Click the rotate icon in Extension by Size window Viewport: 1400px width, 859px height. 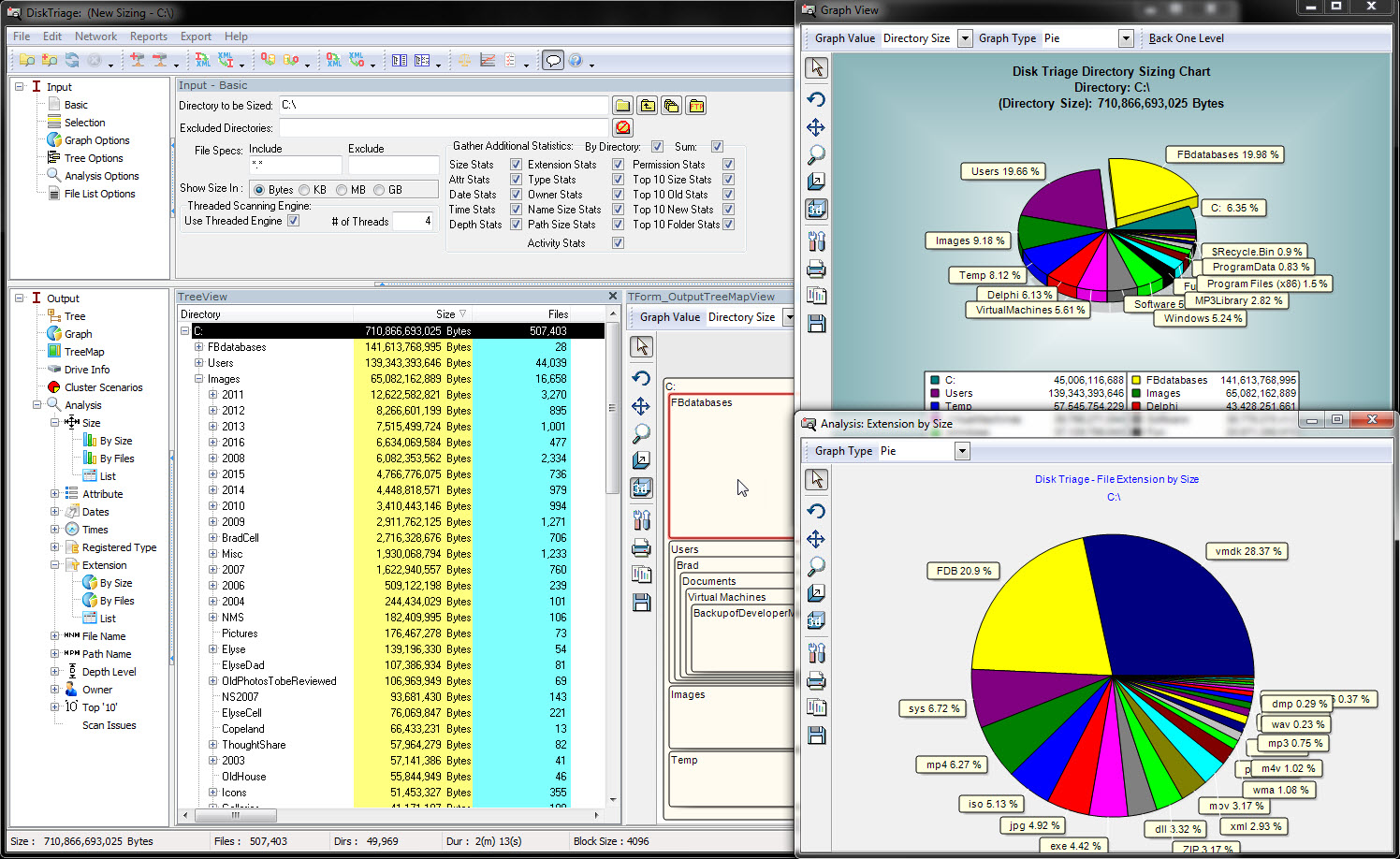tap(816, 511)
